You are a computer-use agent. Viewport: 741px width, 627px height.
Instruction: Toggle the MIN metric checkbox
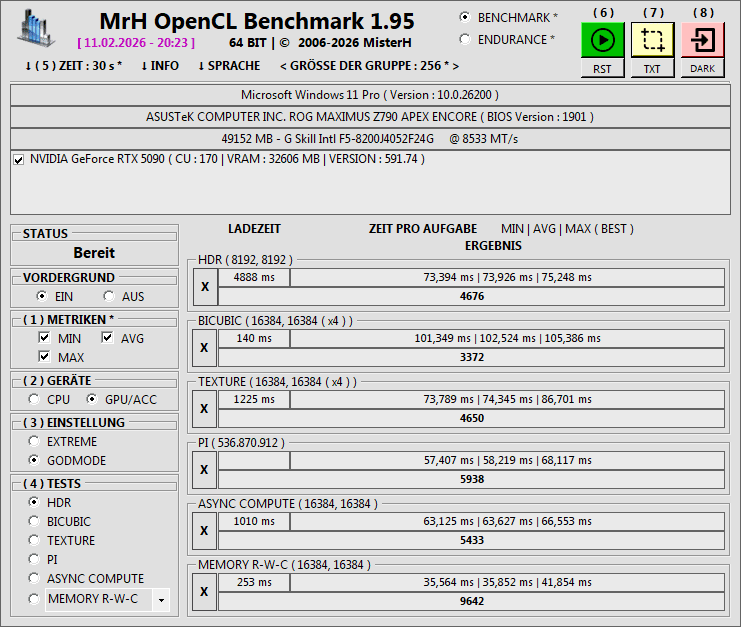44,337
